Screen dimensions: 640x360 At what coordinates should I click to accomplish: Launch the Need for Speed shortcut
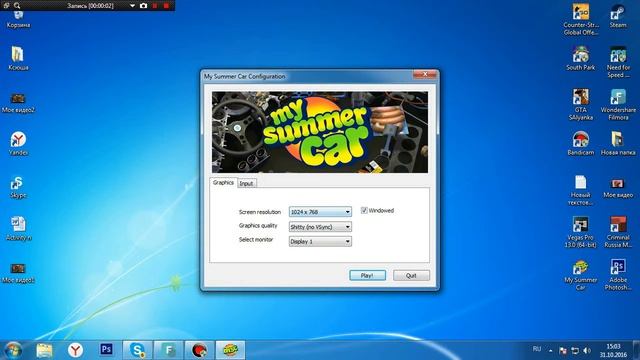point(618,62)
